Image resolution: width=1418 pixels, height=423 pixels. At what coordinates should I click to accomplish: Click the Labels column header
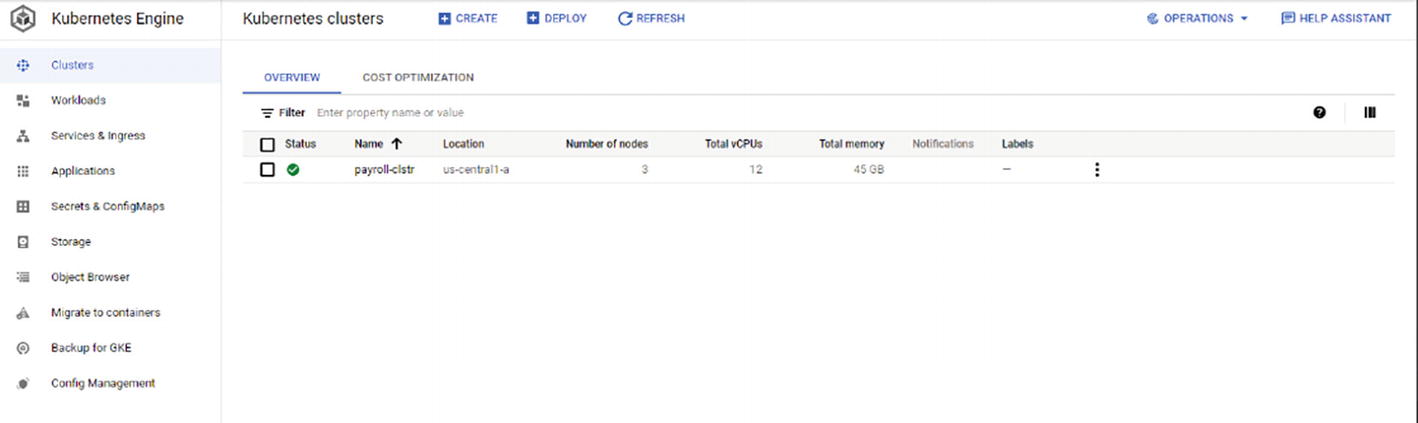click(x=1018, y=144)
